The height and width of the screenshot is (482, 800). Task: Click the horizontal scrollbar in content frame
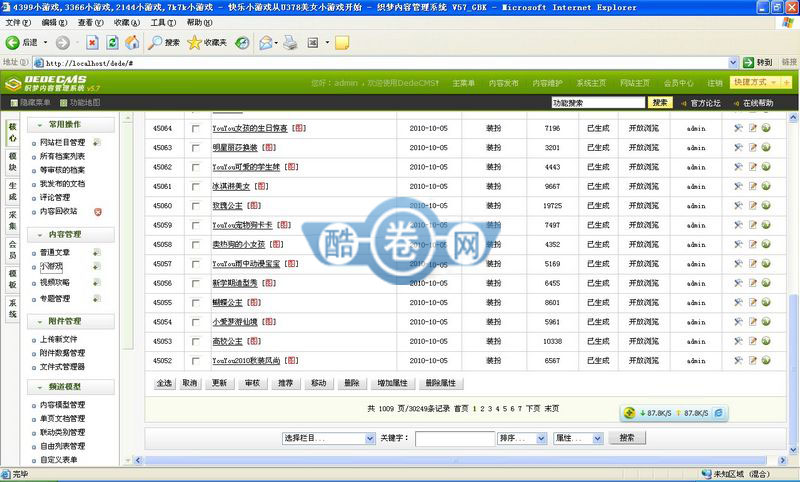tap(456, 460)
